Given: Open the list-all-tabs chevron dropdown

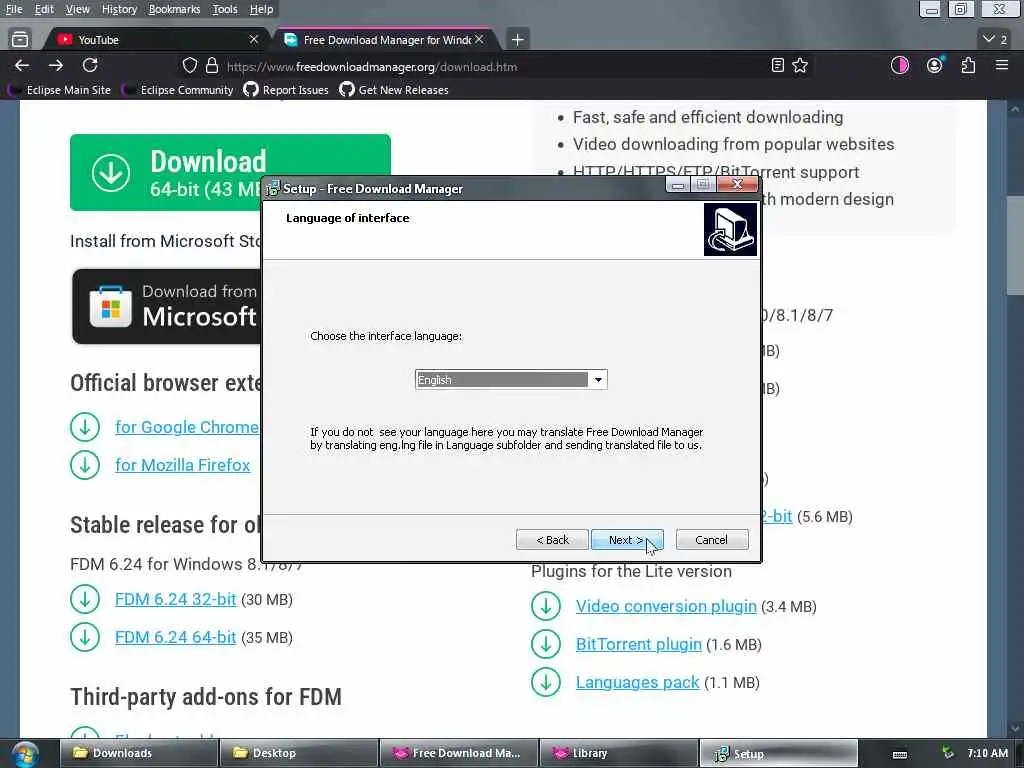Looking at the screenshot, I should point(995,39).
